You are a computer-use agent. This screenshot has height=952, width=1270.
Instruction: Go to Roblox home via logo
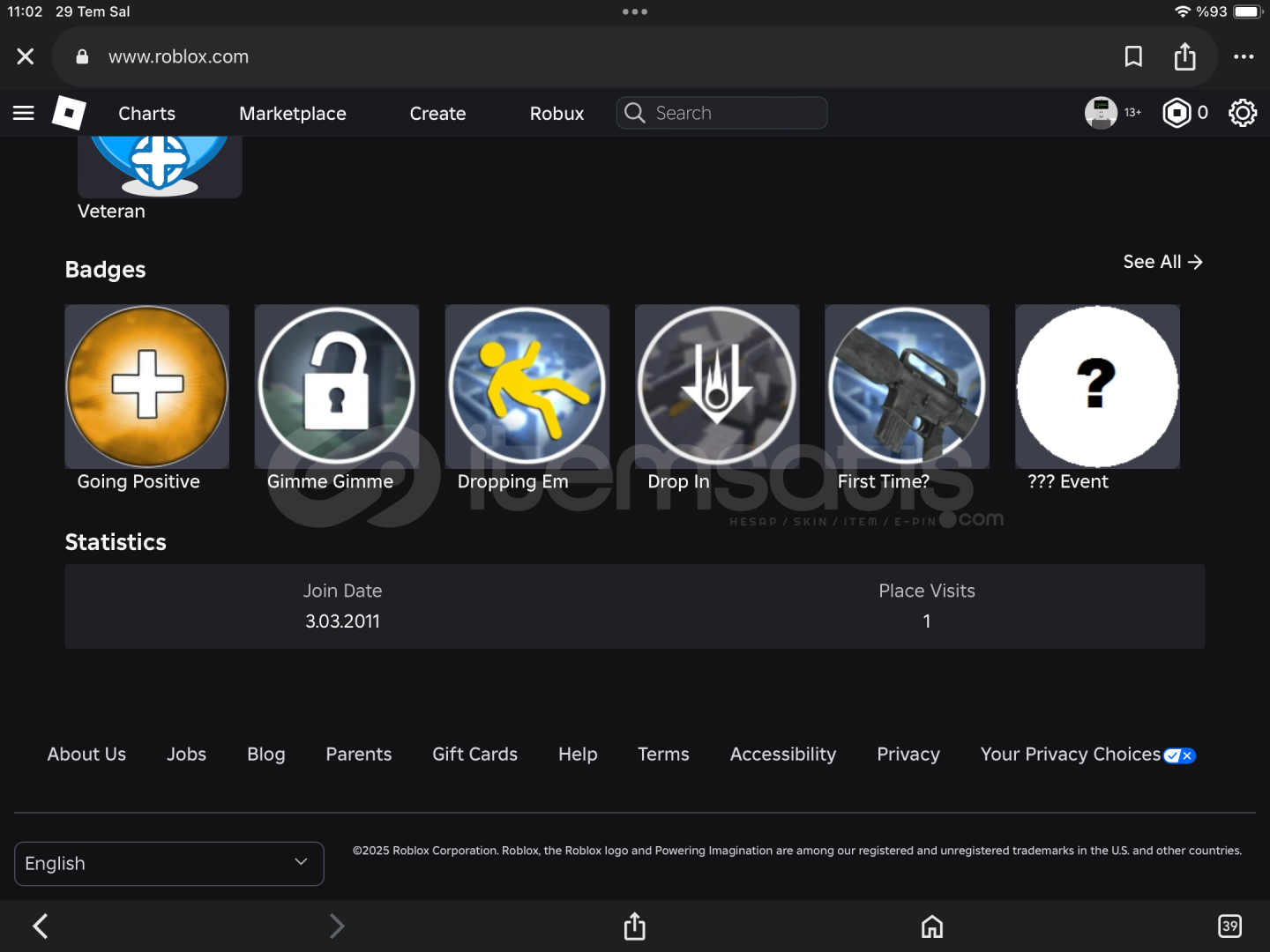point(69,113)
